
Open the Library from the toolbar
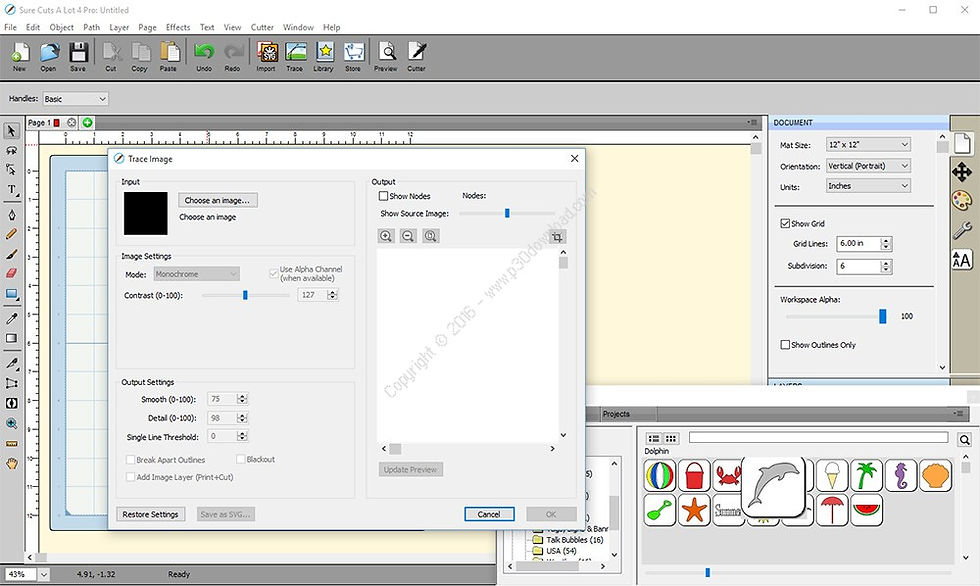coord(324,57)
